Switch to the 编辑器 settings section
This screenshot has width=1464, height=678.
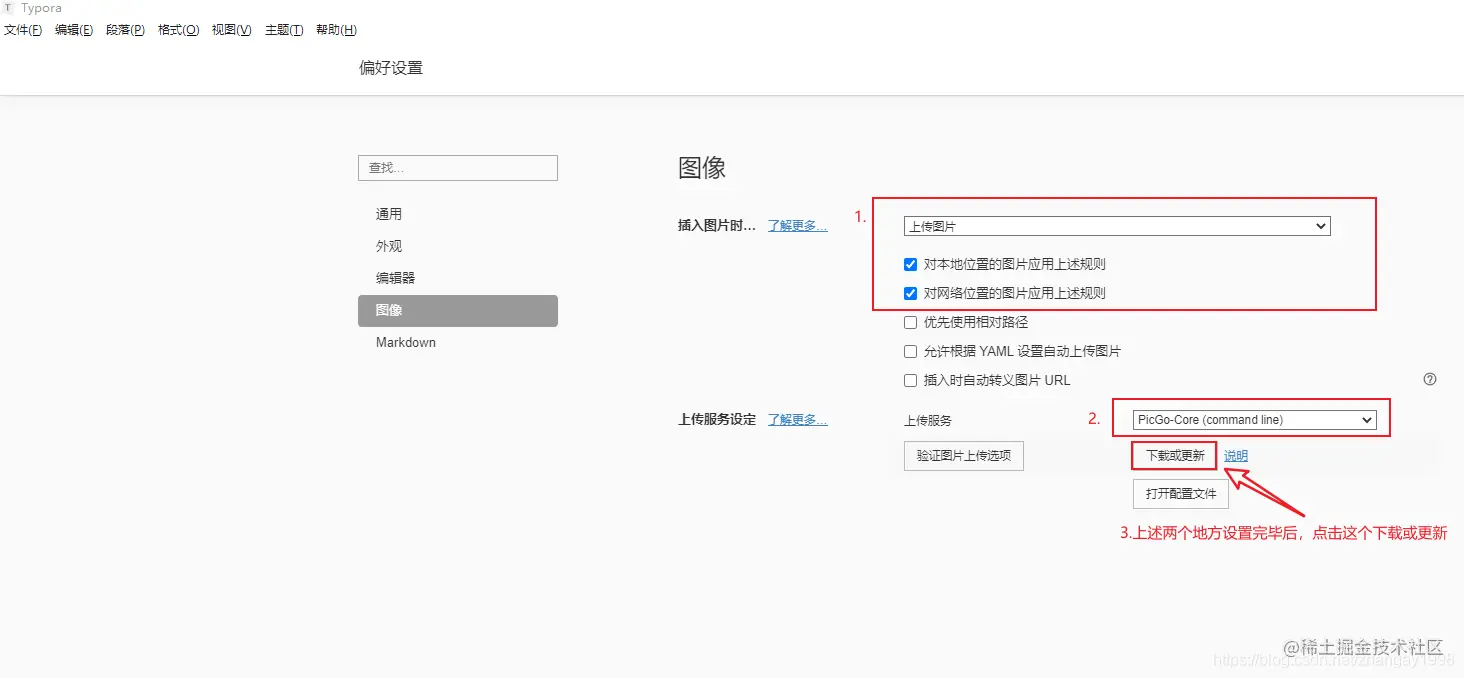(x=394, y=277)
